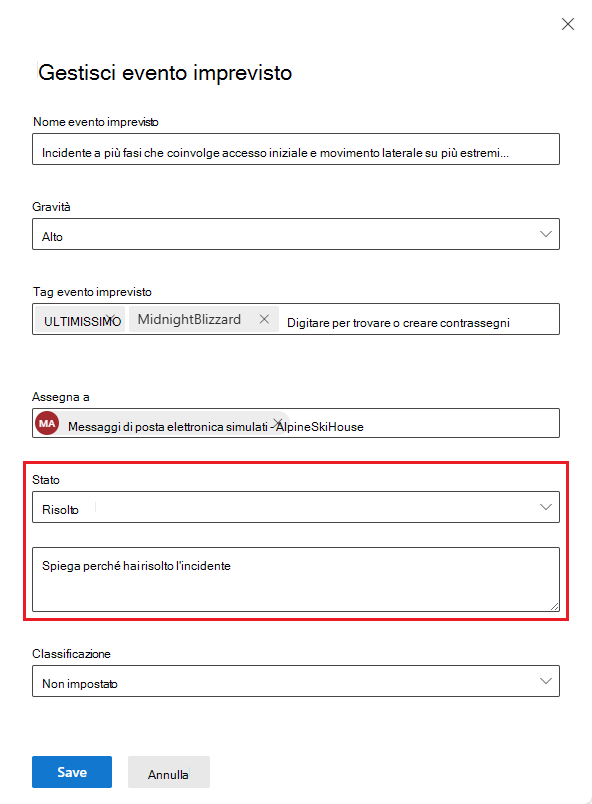
Task: Open the Classificazione dropdown showing Non impostato
Action: [295, 680]
